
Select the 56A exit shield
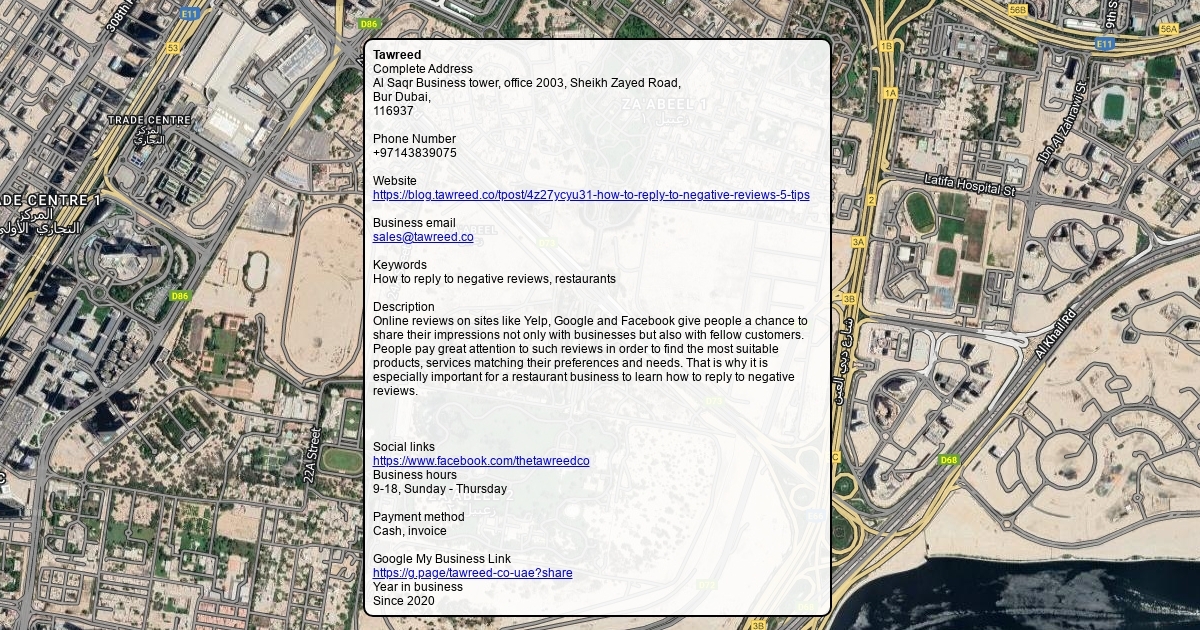(x=1168, y=30)
